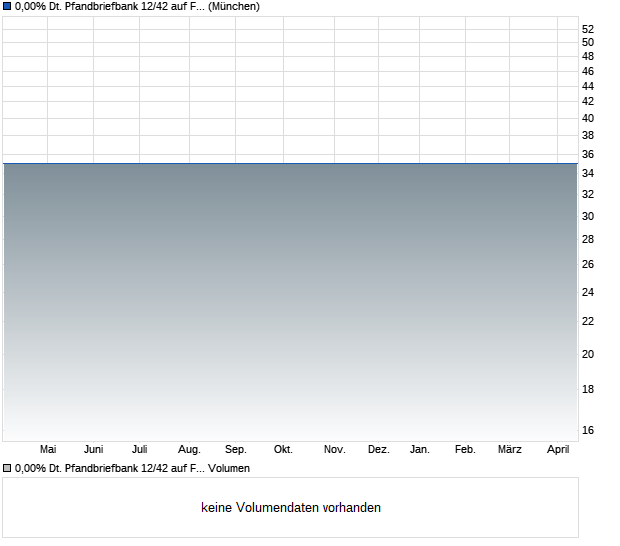Click the '0,00% Dt. Pfandbriefbank 12/42' chart title
The image size is (620, 546).
point(110,6)
